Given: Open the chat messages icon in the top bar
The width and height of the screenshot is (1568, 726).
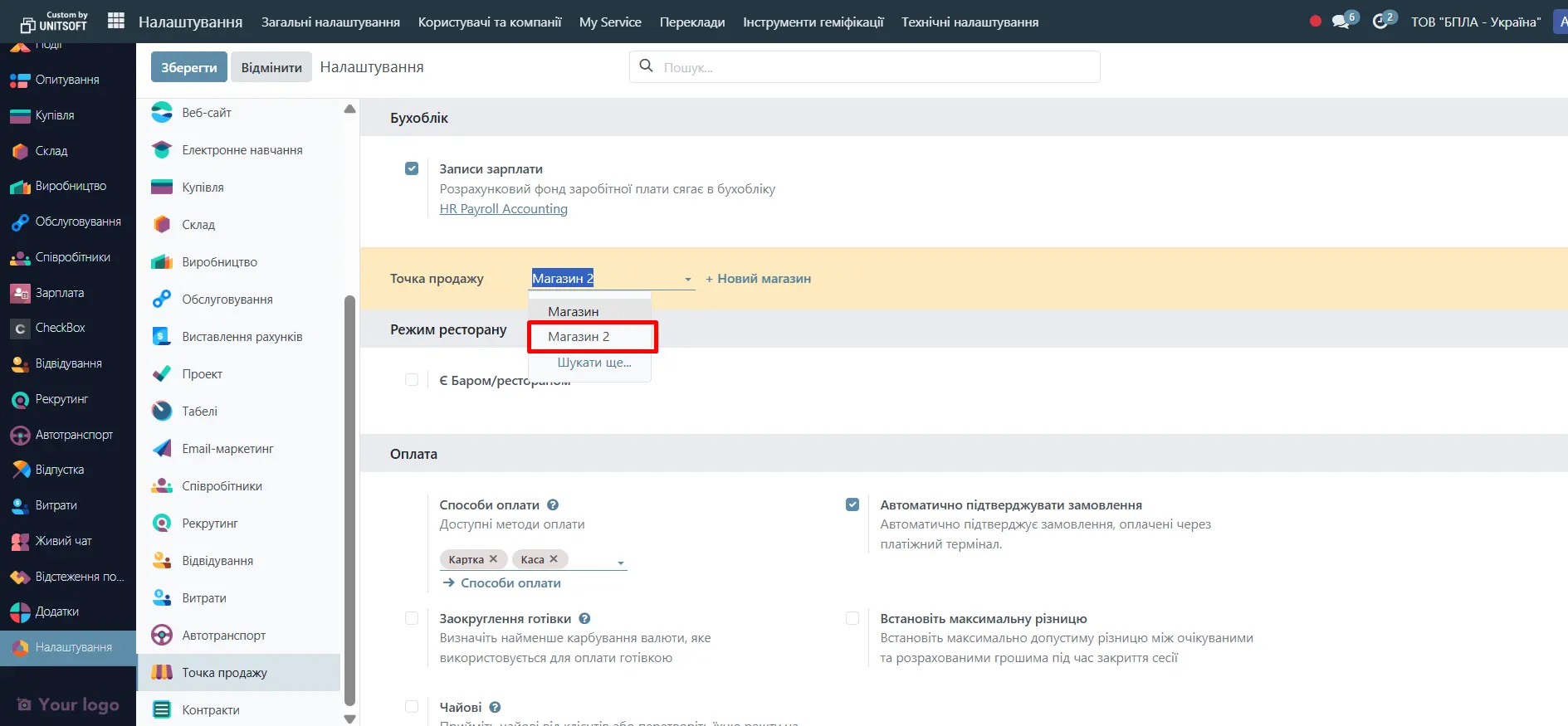Looking at the screenshot, I should [1341, 22].
